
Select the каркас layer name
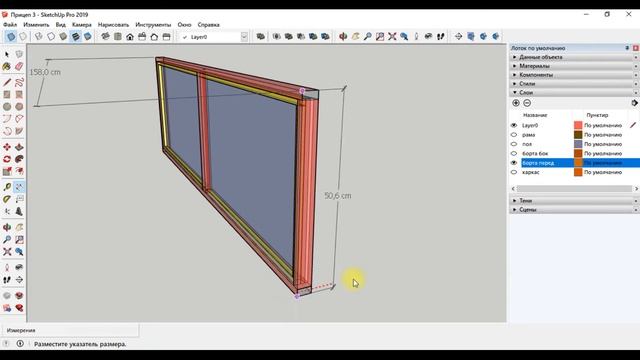click(x=531, y=172)
